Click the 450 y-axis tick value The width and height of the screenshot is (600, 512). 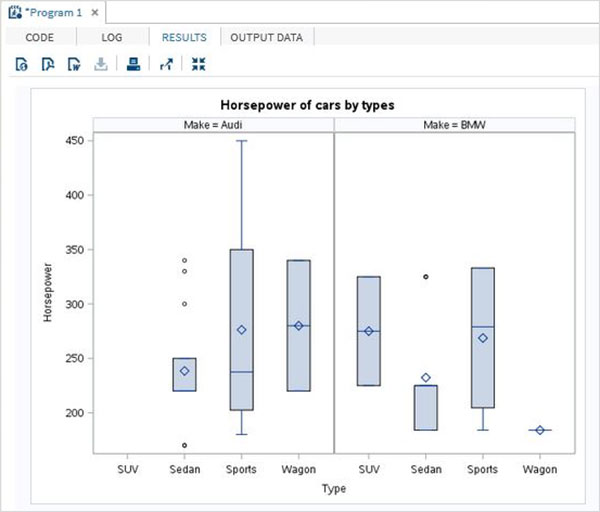pos(74,140)
